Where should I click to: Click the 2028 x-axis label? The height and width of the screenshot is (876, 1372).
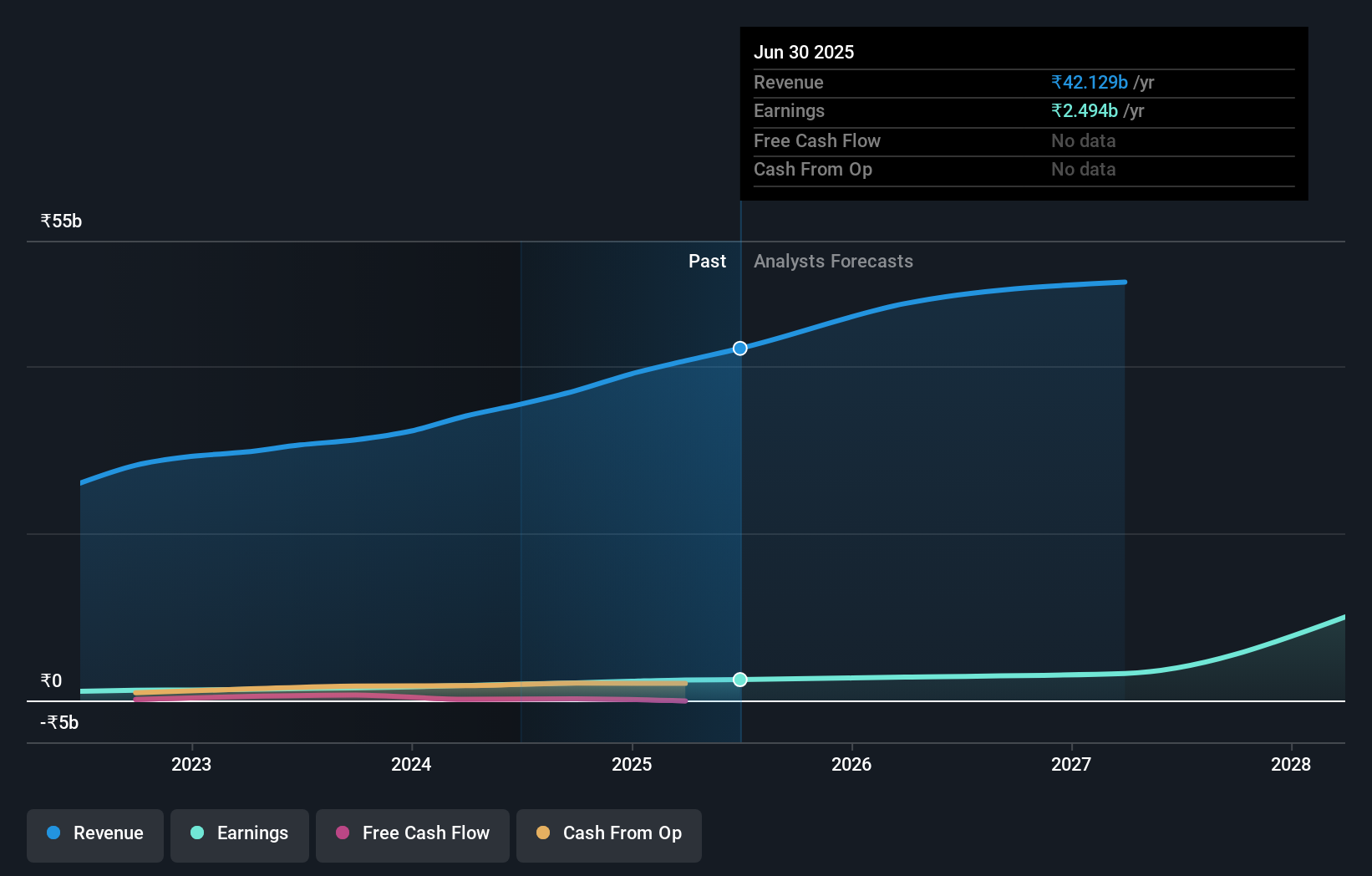coord(1291,764)
